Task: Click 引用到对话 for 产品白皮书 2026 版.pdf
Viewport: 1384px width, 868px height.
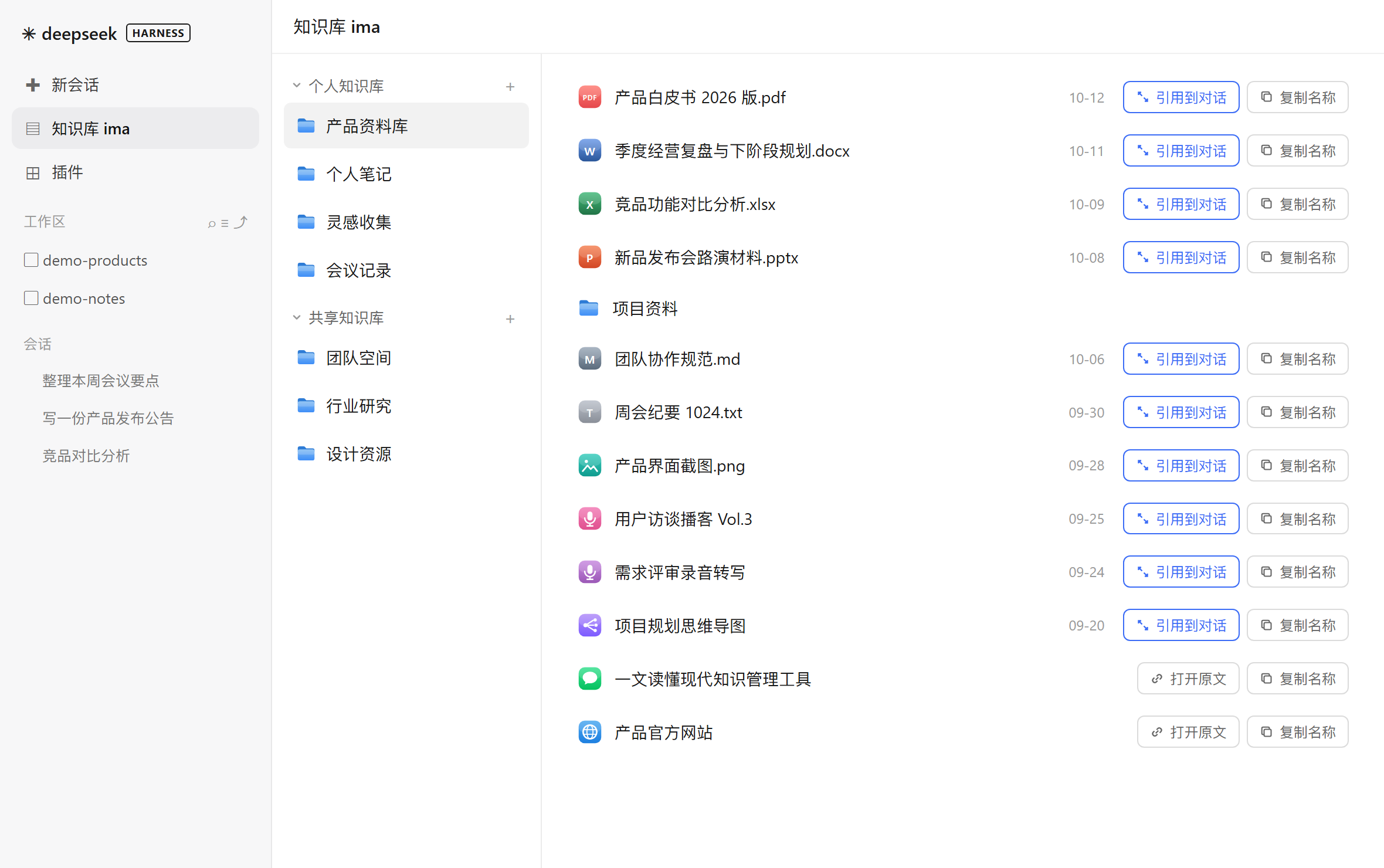Action: pos(1181,97)
